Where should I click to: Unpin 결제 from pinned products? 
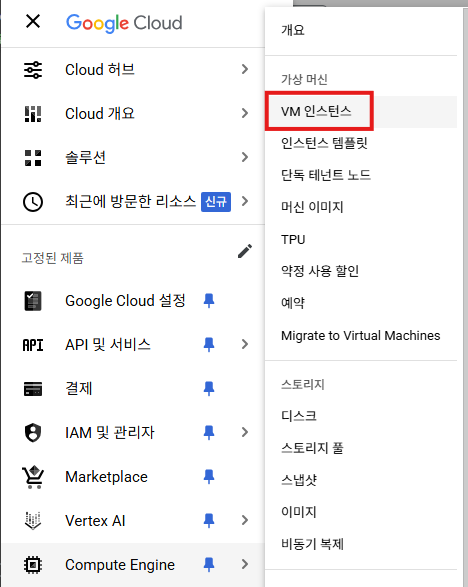point(209,389)
